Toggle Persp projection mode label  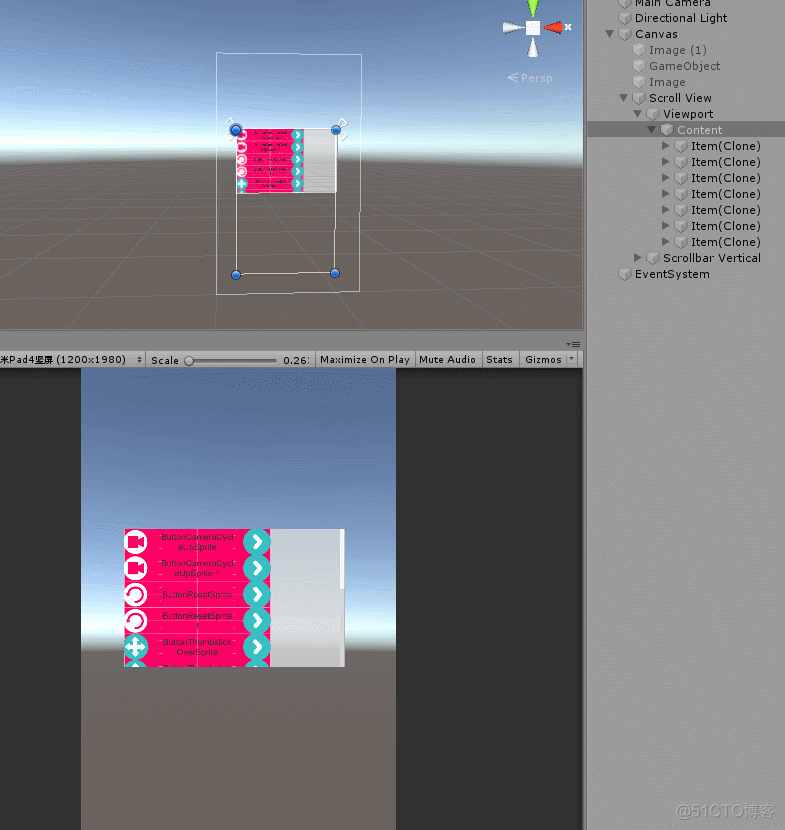pyautogui.click(x=530, y=78)
